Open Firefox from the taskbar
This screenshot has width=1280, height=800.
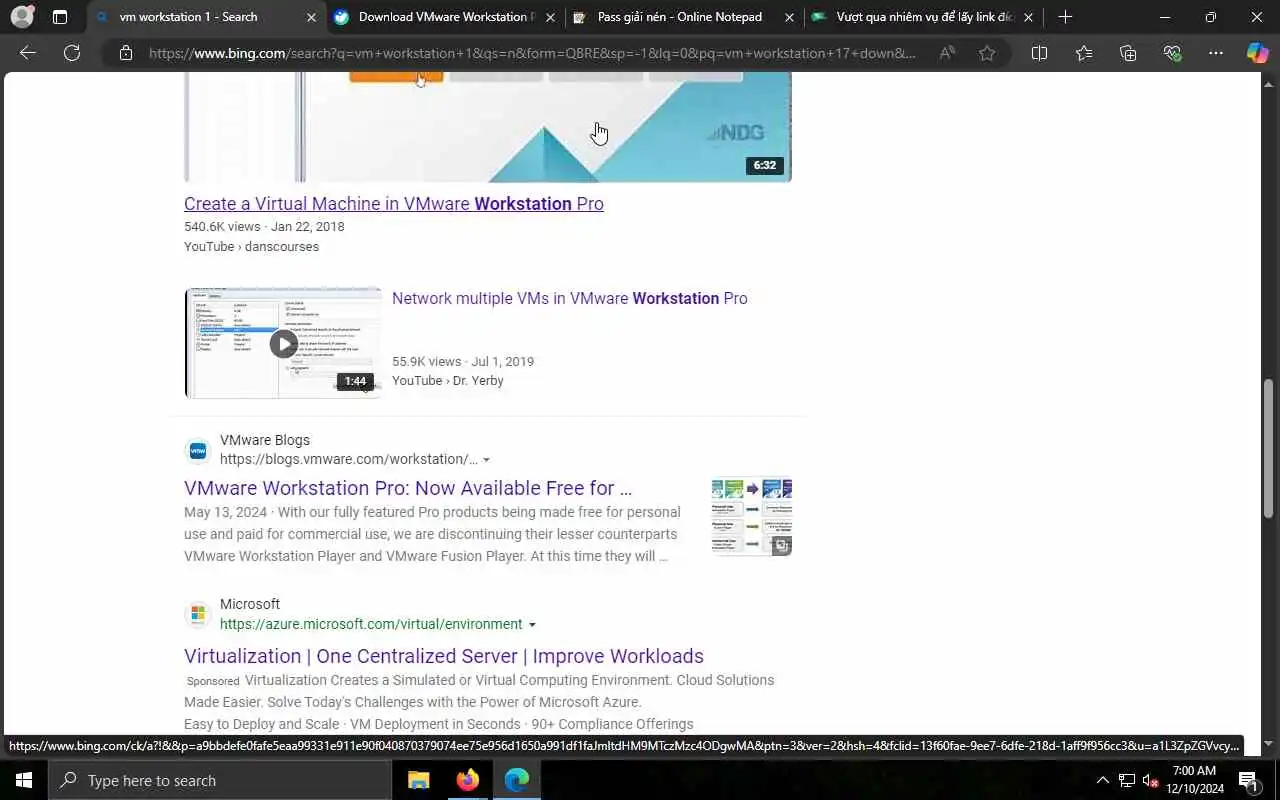coord(467,780)
